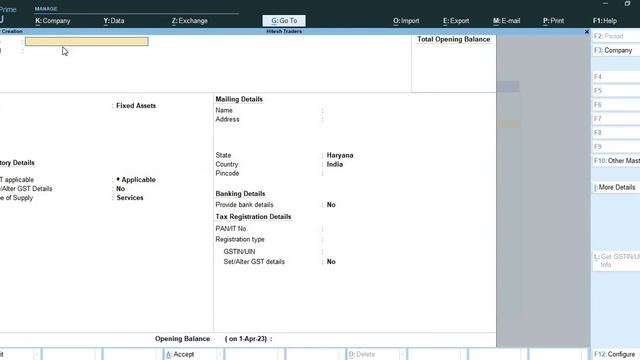The height and width of the screenshot is (360, 640).
Task: Click the Hitesh Traders company title
Action: (x=284, y=31)
